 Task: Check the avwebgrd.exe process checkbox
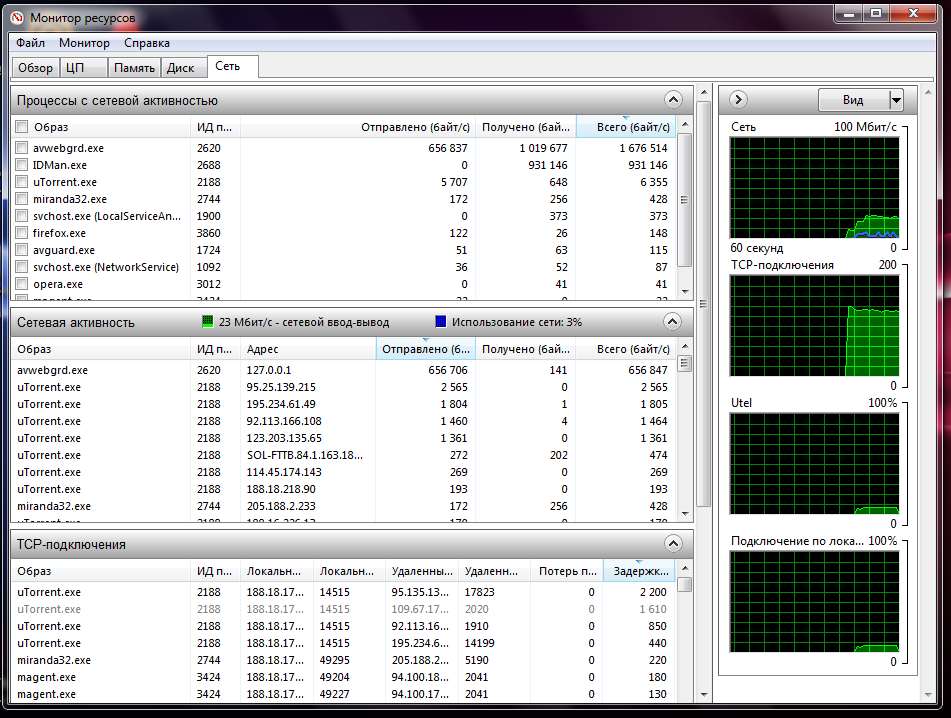click(22, 148)
